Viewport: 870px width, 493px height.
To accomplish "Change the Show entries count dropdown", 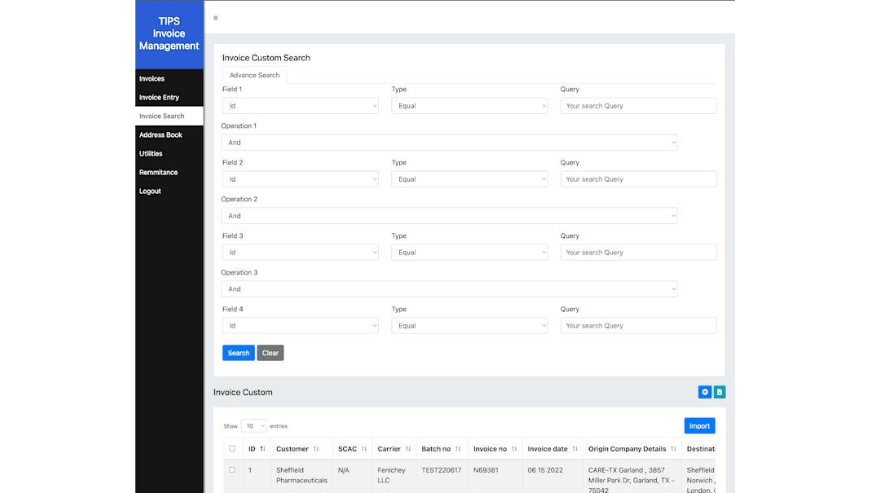I will point(254,426).
